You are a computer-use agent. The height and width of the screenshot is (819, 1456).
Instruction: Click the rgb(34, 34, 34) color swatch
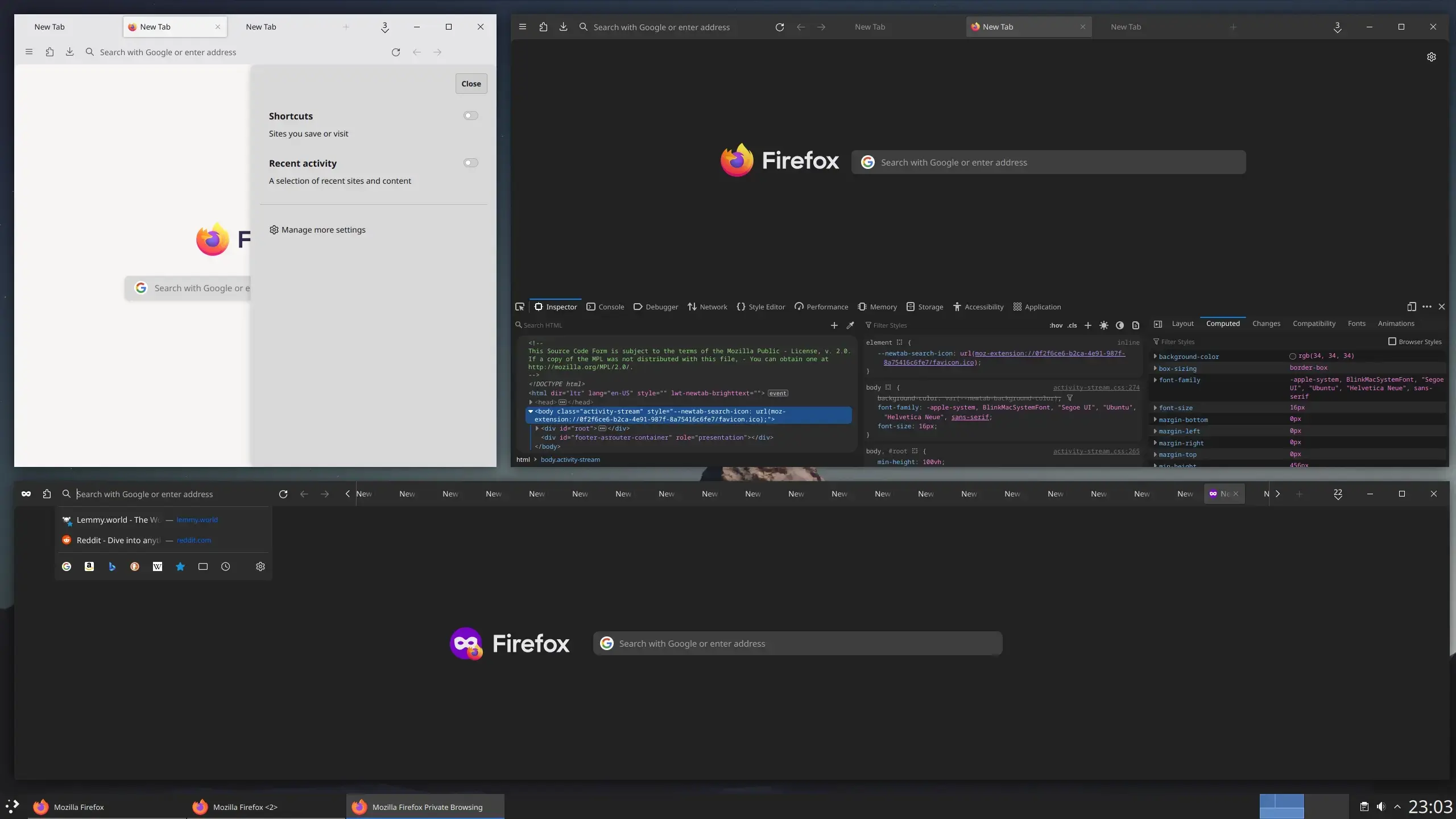click(1292, 356)
